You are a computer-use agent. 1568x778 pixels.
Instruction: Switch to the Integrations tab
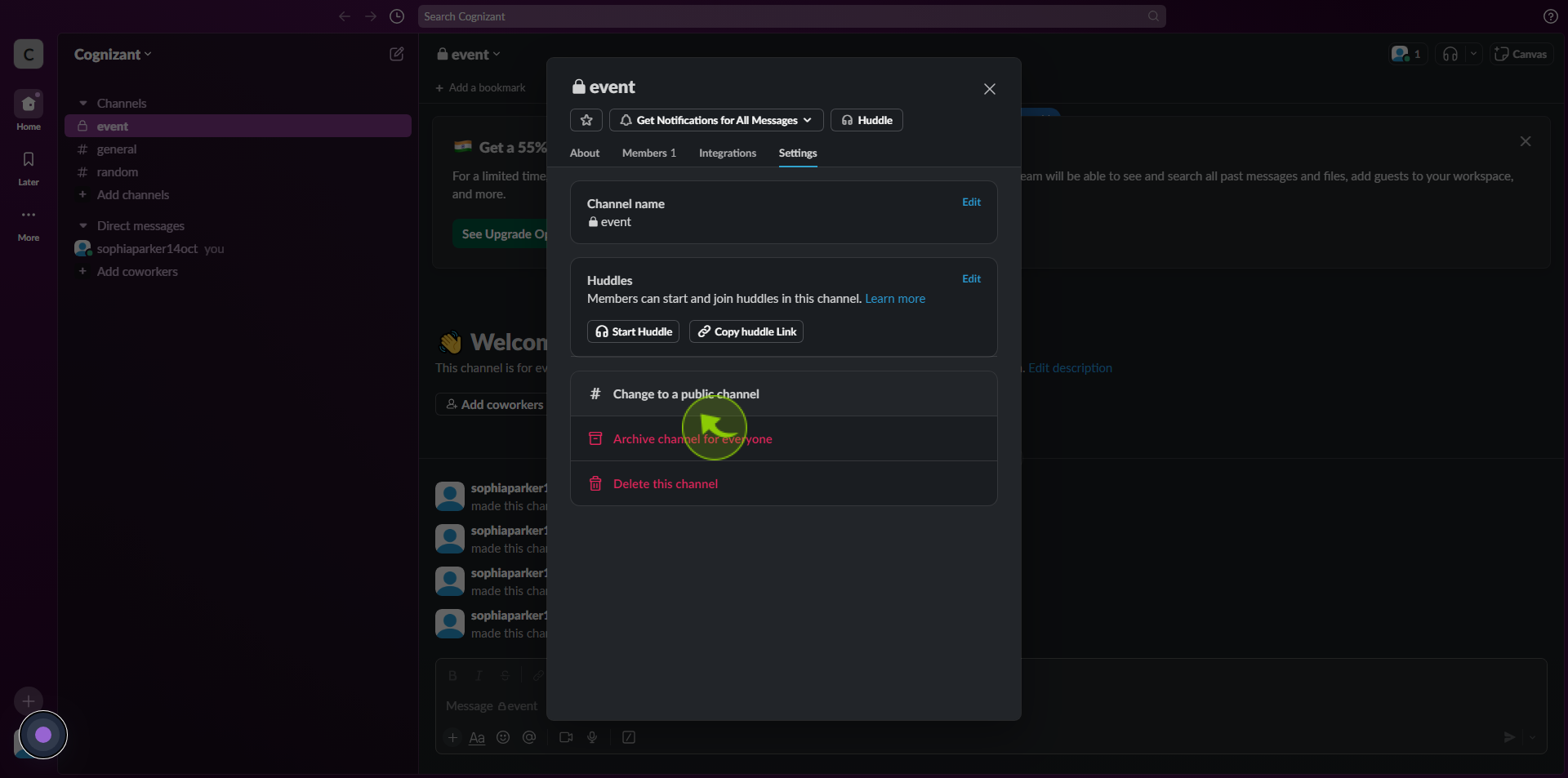click(x=728, y=153)
